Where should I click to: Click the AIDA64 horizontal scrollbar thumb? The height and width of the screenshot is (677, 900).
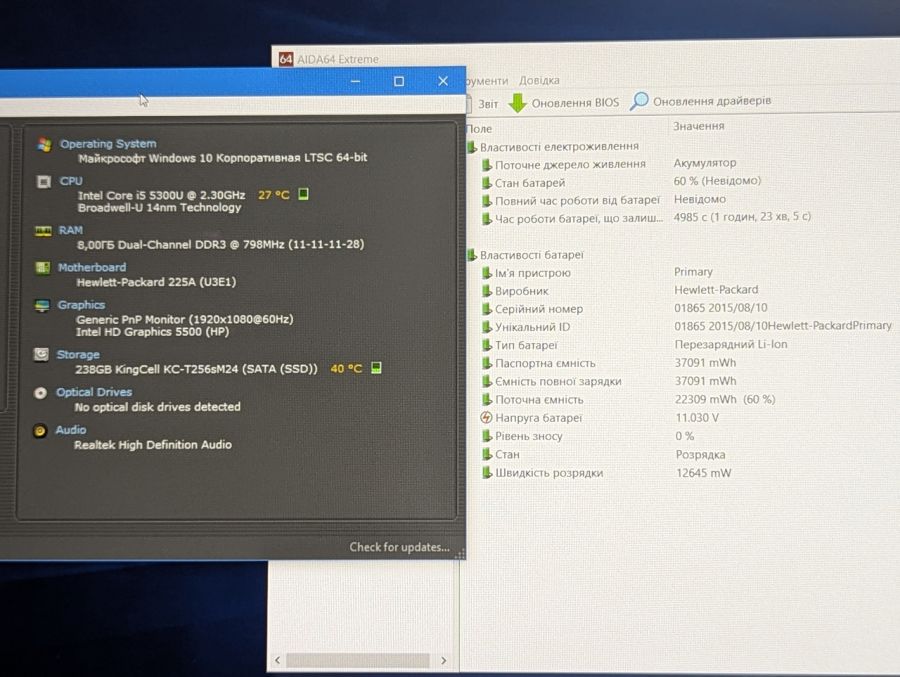point(358,660)
